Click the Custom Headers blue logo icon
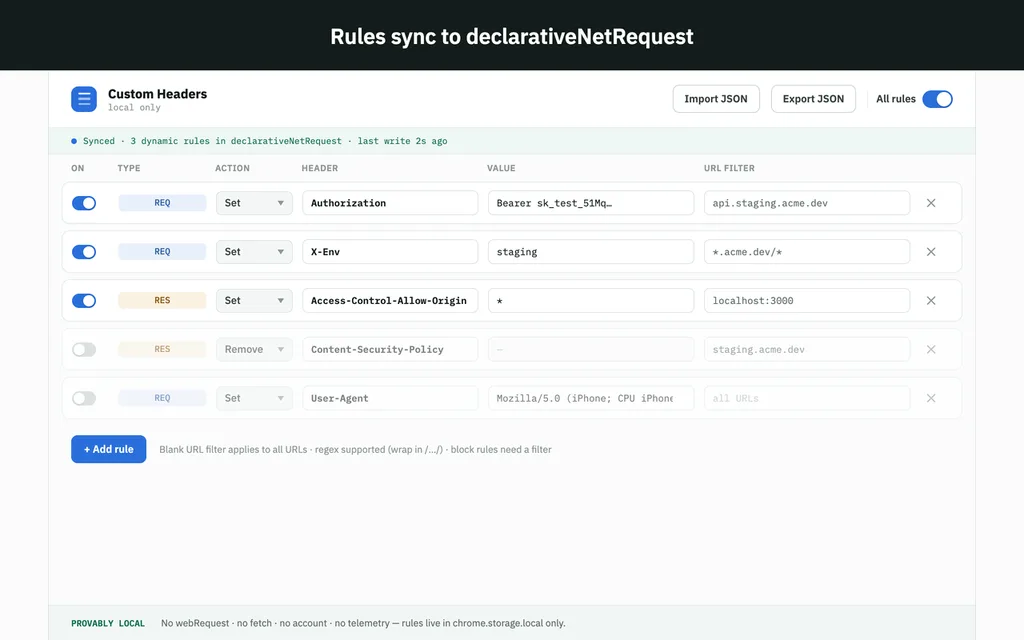The width and height of the screenshot is (1024, 640). pos(84,99)
